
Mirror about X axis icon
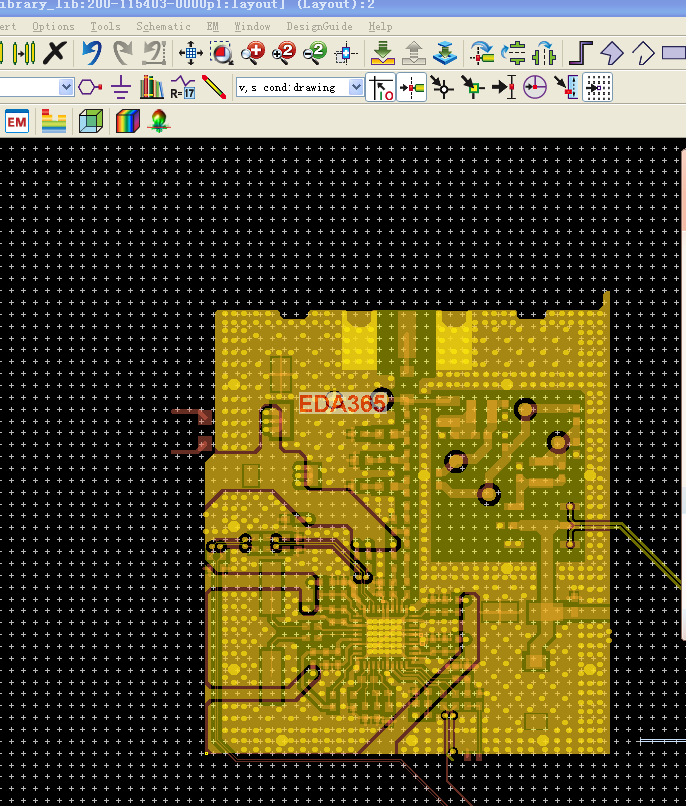[x=513, y=53]
